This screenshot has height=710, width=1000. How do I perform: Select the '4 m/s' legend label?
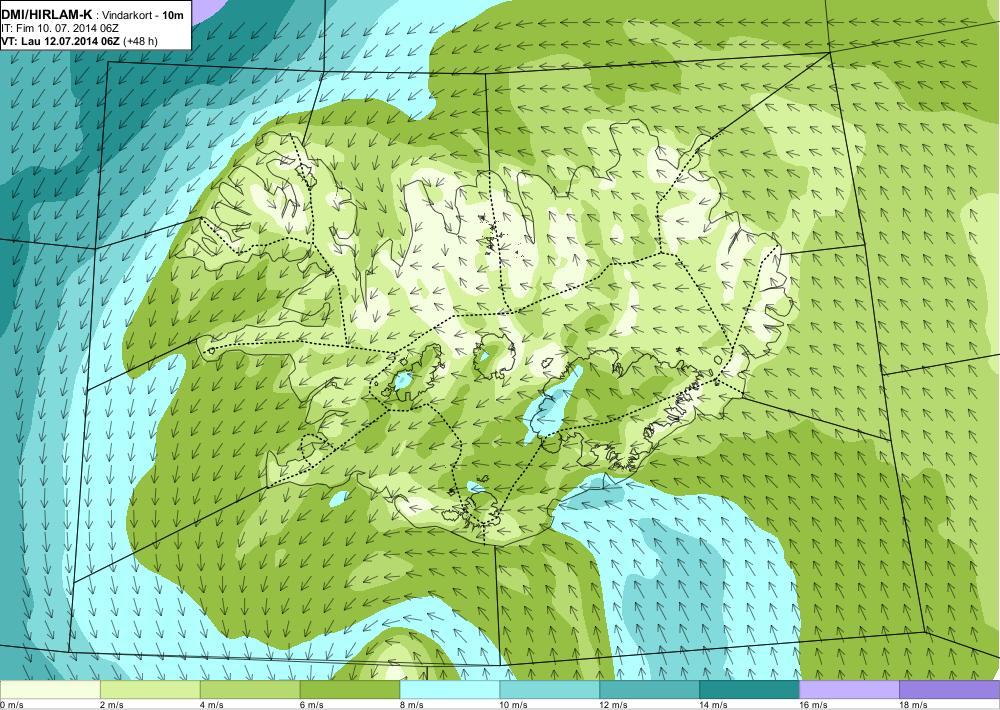tap(212, 705)
